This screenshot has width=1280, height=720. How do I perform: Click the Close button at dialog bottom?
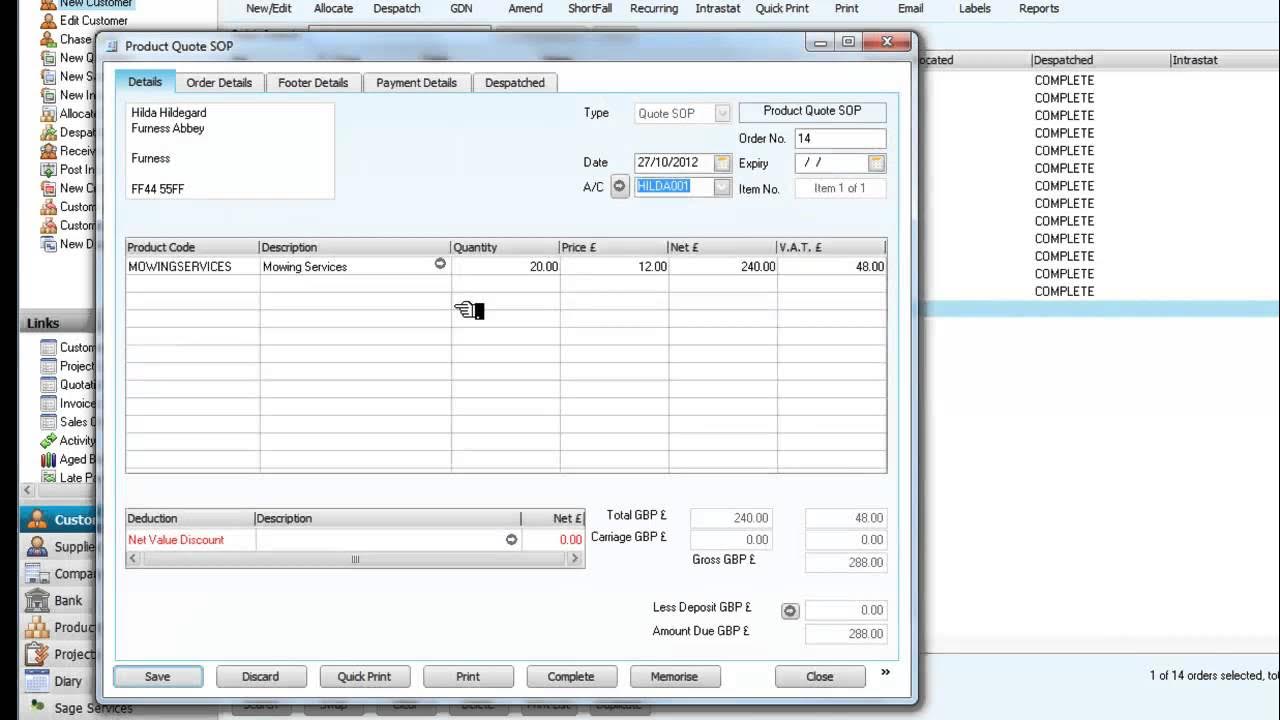click(820, 677)
